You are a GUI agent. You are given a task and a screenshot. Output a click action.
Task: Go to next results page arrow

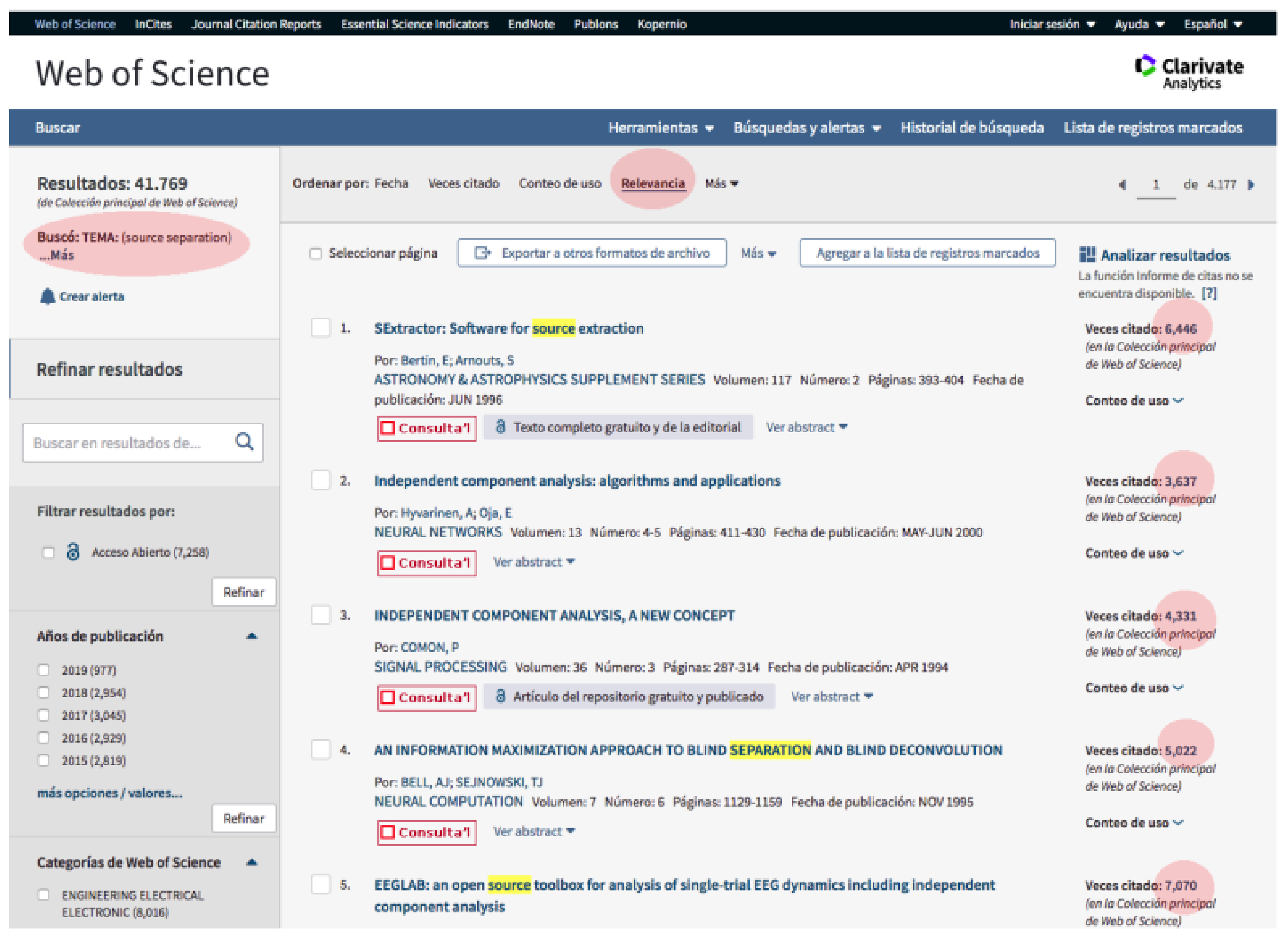pyautogui.click(x=1251, y=185)
